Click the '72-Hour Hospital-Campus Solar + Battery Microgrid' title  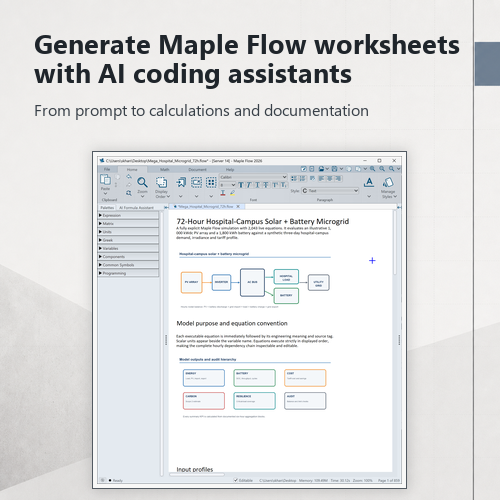pos(263,221)
